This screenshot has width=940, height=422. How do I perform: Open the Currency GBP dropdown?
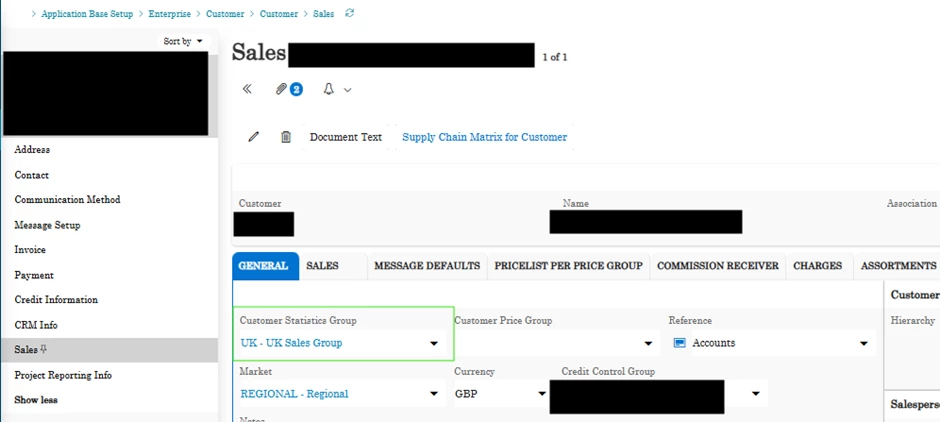pyautogui.click(x=500, y=394)
